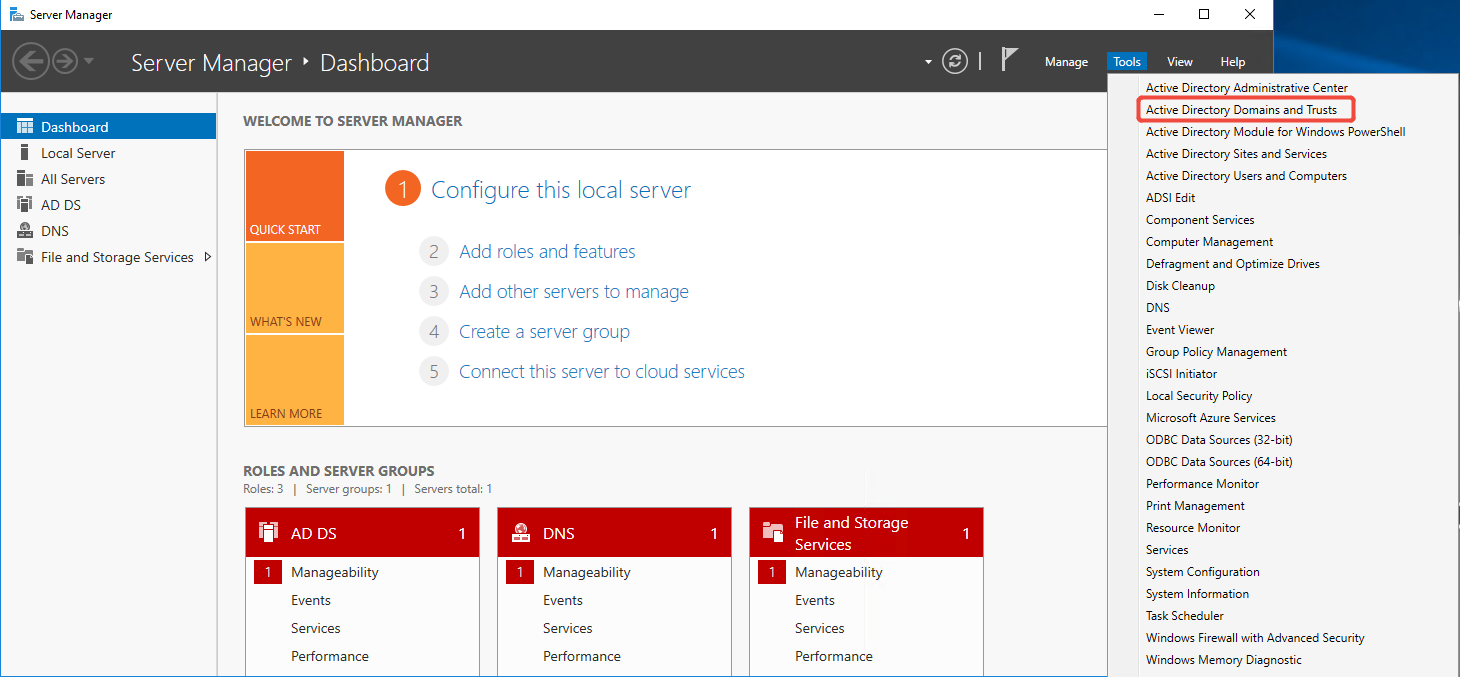Click Configure this local server link
The width and height of the screenshot is (1460, 677).
561,190
